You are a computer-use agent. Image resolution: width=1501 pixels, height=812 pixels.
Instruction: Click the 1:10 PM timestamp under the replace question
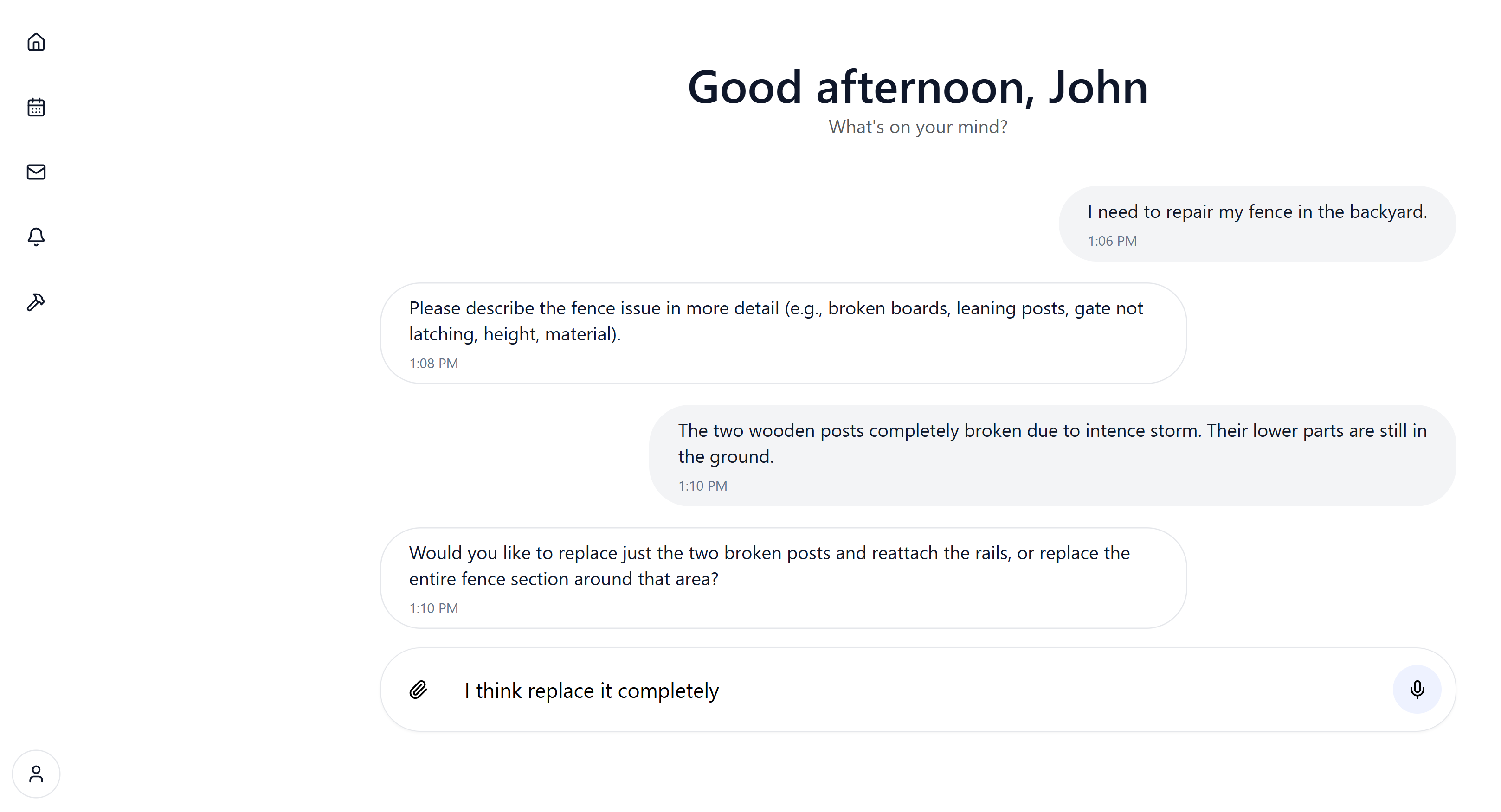pyautogui.click(x=433, y=608)
